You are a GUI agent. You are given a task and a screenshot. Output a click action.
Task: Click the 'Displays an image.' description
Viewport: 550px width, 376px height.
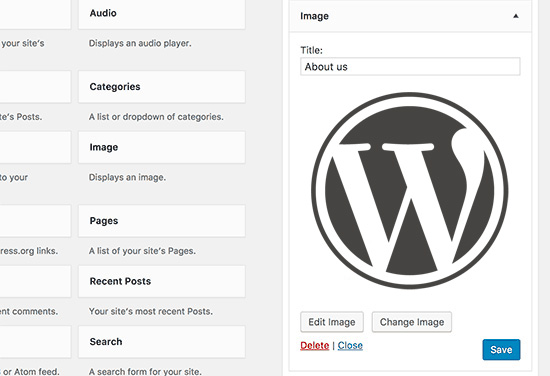[x=127, y=177]
